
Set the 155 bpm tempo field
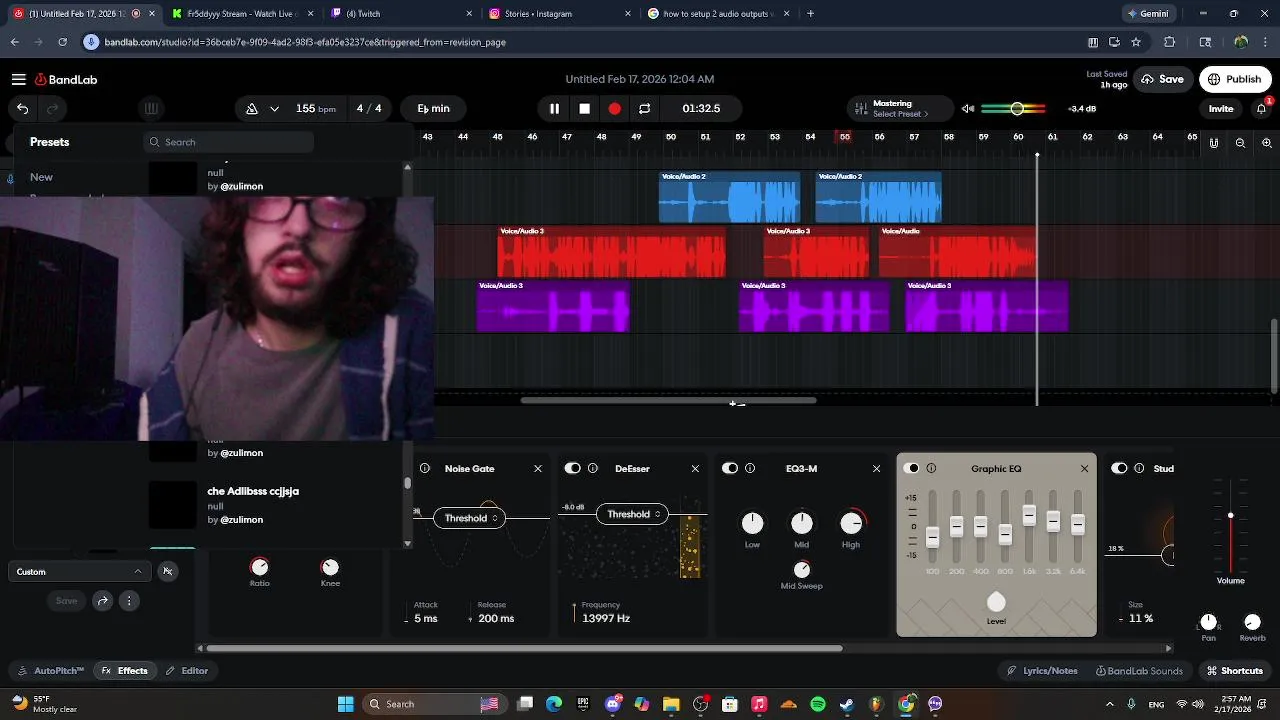(315, 108)
